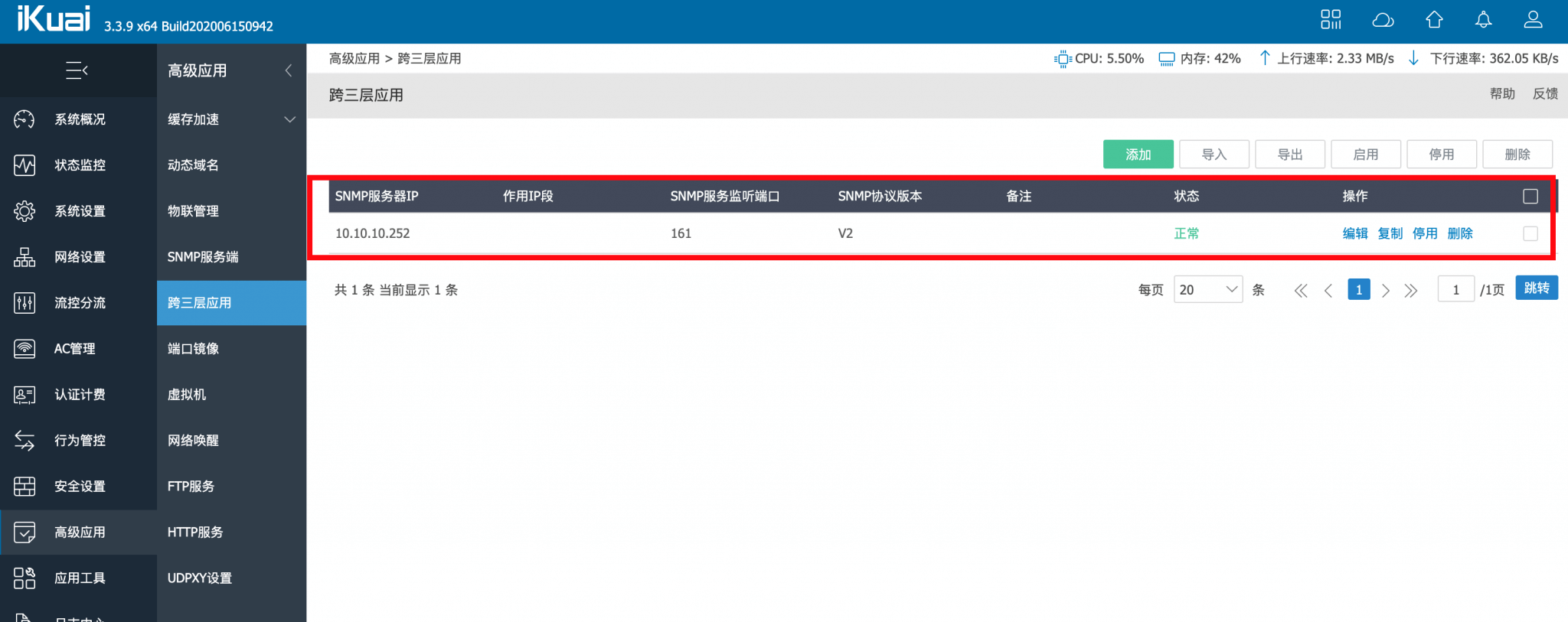
Task: Collapse the 高级应用 panel chevron
Action: click(x=289, y=70)
